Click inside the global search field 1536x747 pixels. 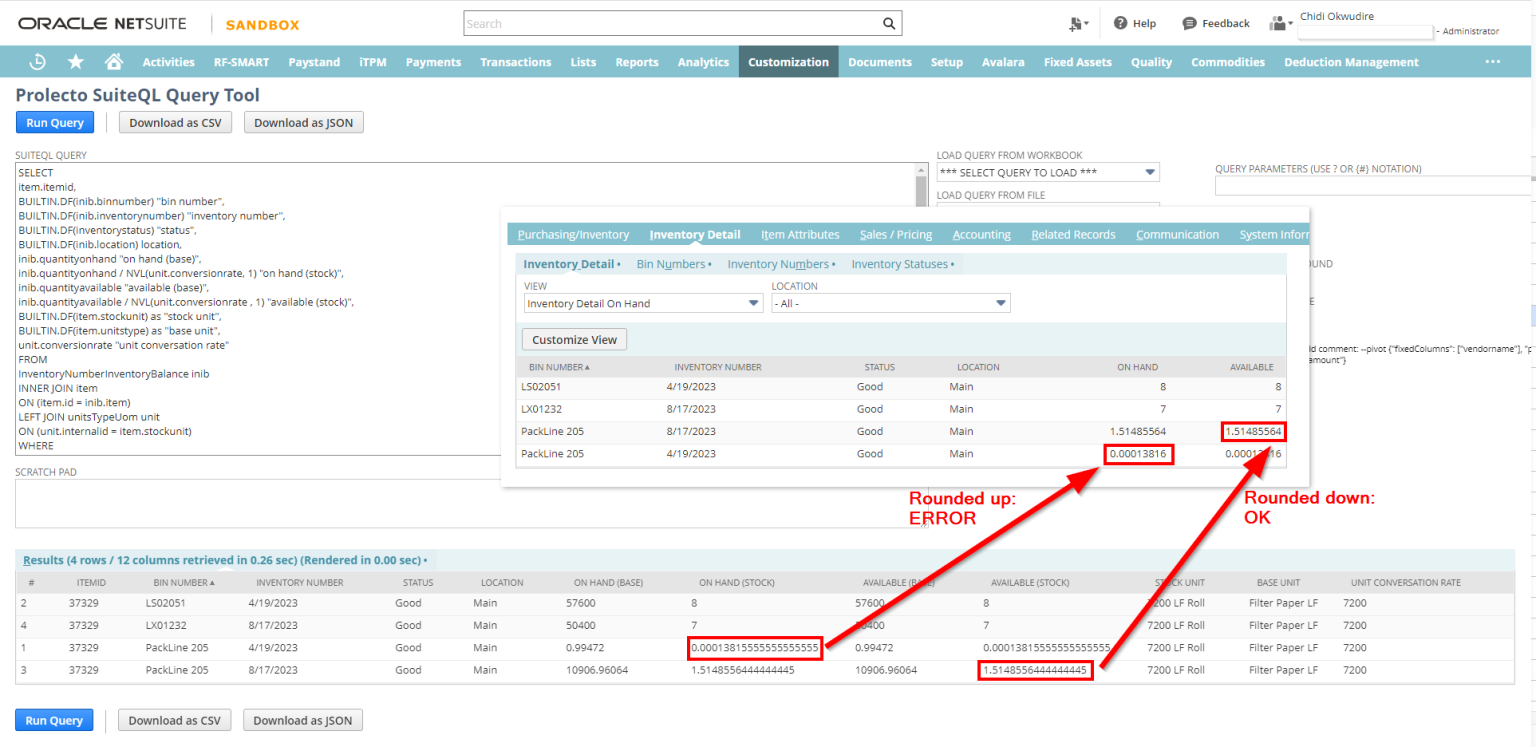[660, 22]
